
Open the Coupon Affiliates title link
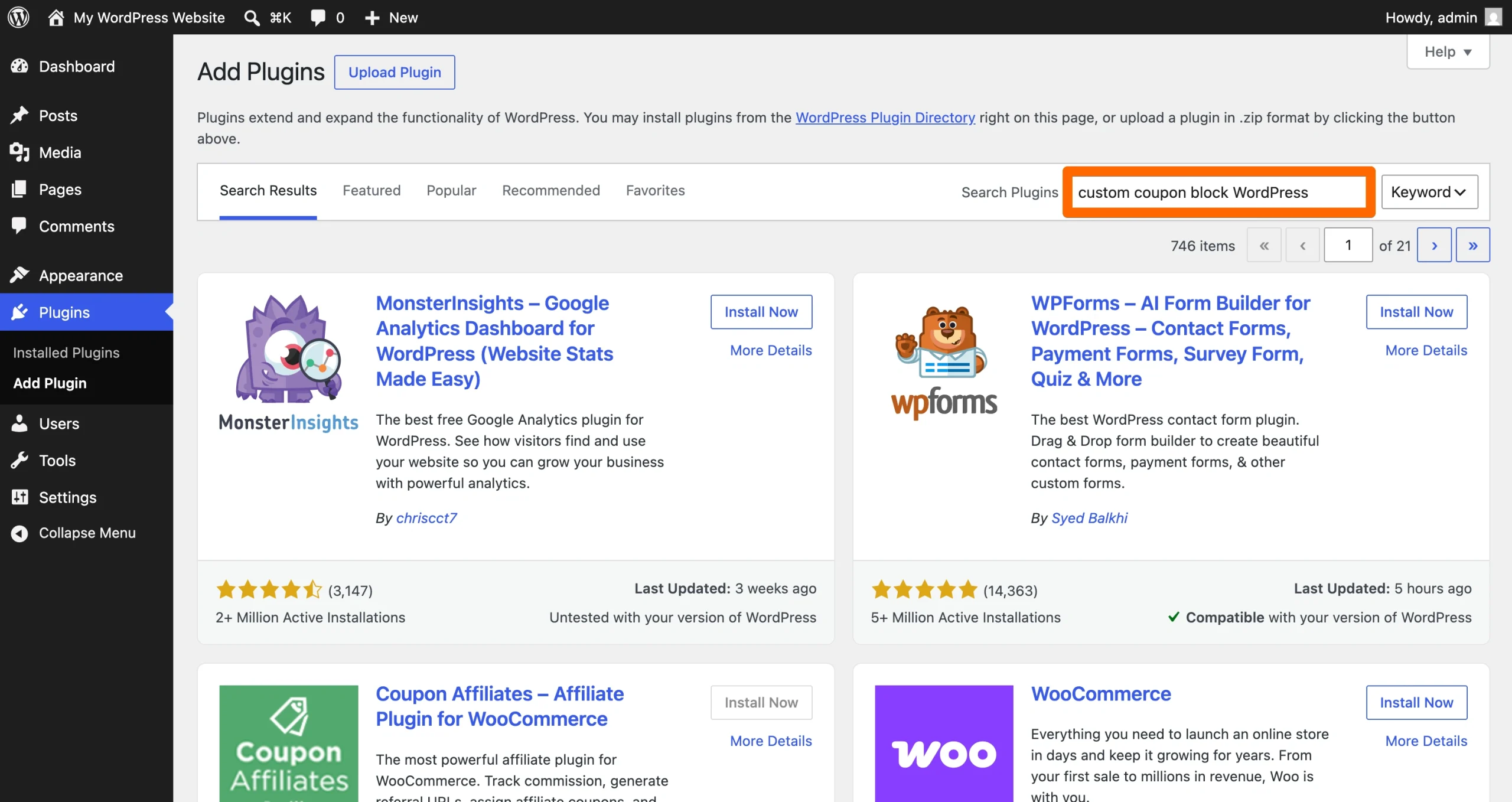click(x=500, y=706)
